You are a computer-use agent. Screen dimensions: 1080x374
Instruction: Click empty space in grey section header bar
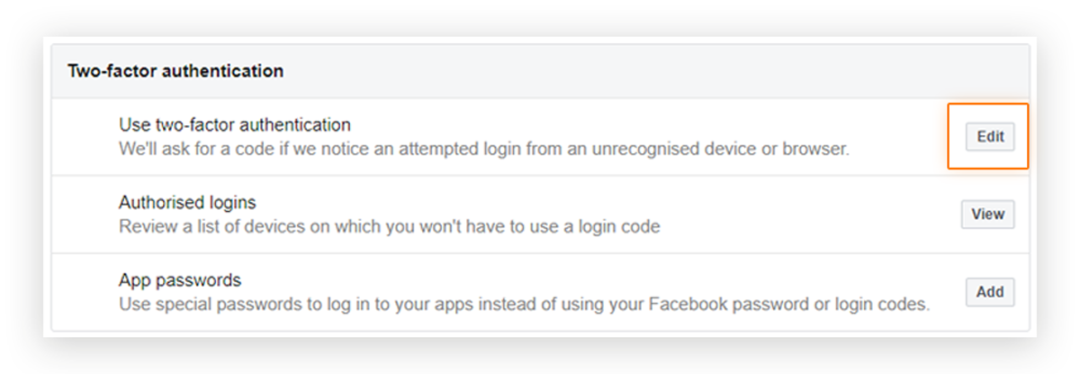point(654,71)
